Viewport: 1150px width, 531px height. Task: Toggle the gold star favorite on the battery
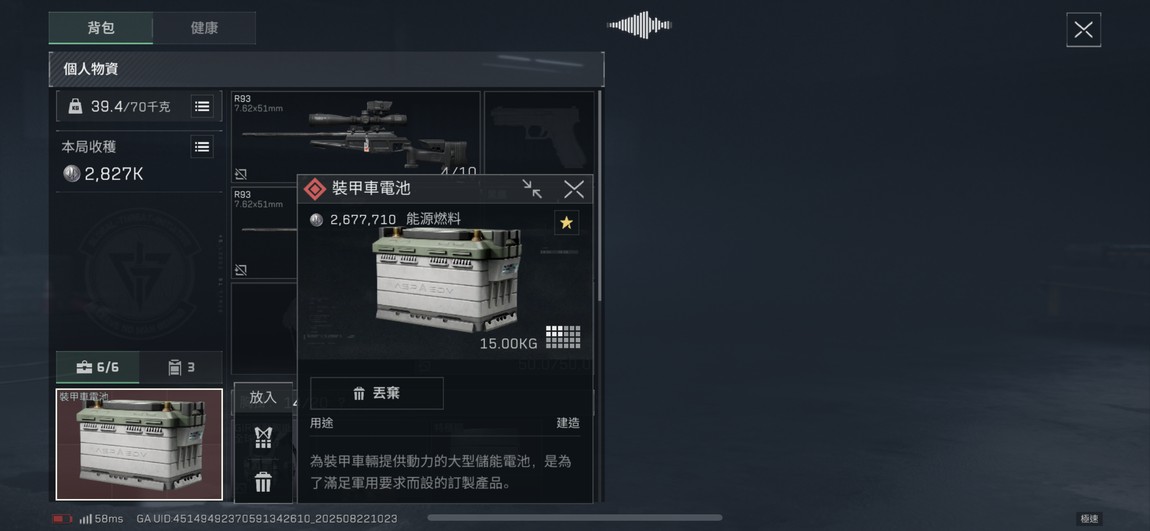pyautogui.click(x=566, y=222)
